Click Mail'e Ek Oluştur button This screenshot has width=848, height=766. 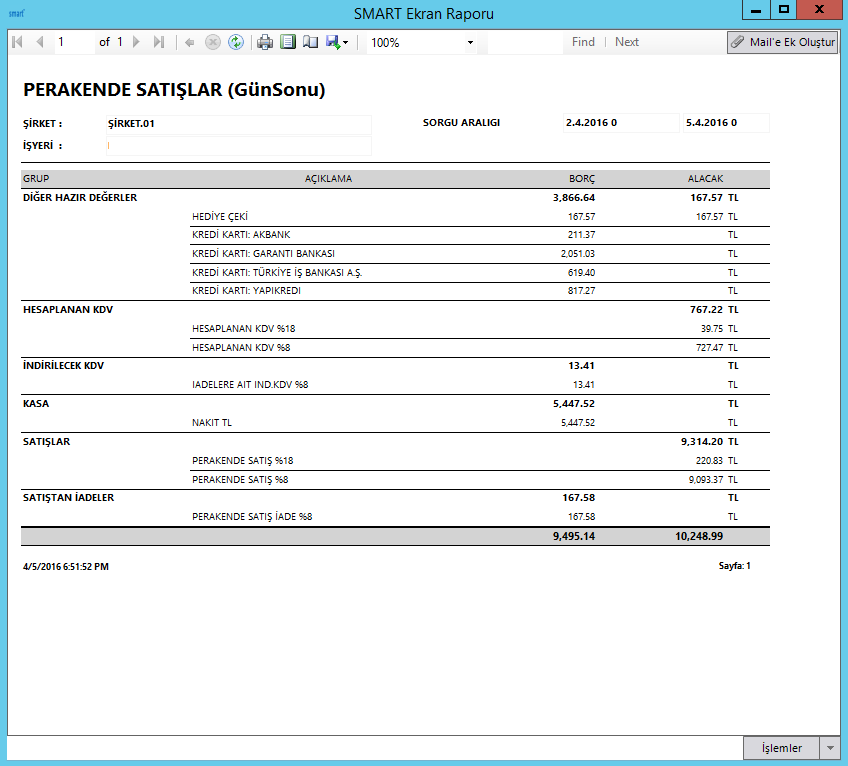[x=782, y=42]
